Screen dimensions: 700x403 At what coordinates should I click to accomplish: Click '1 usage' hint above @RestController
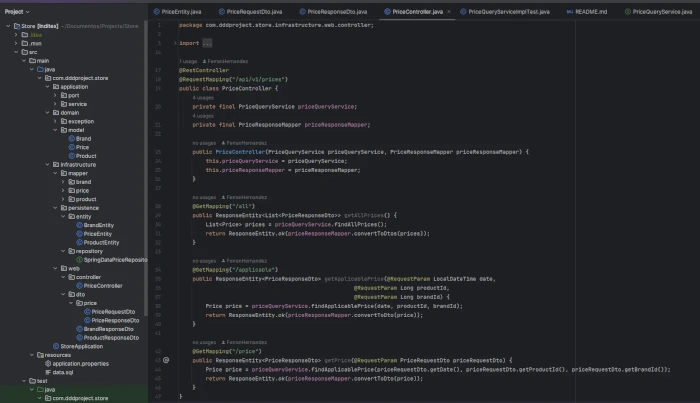(x=188, y=61)
